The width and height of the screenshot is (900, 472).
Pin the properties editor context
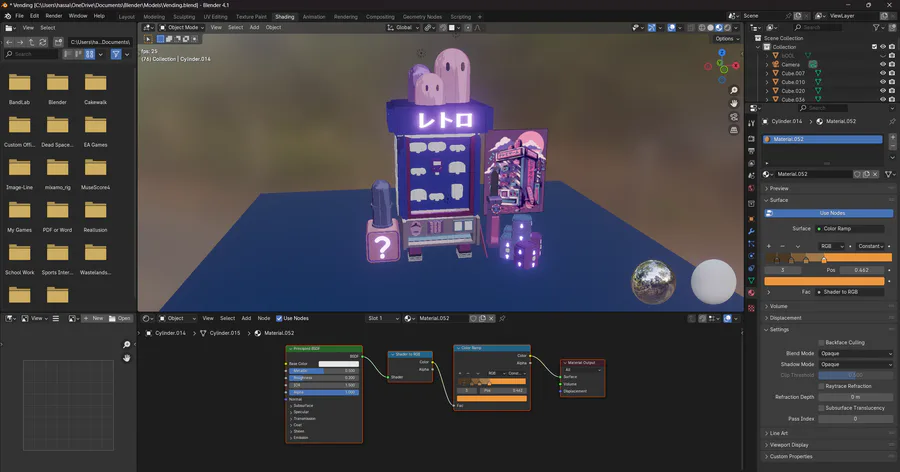click(x=892, y=122)
